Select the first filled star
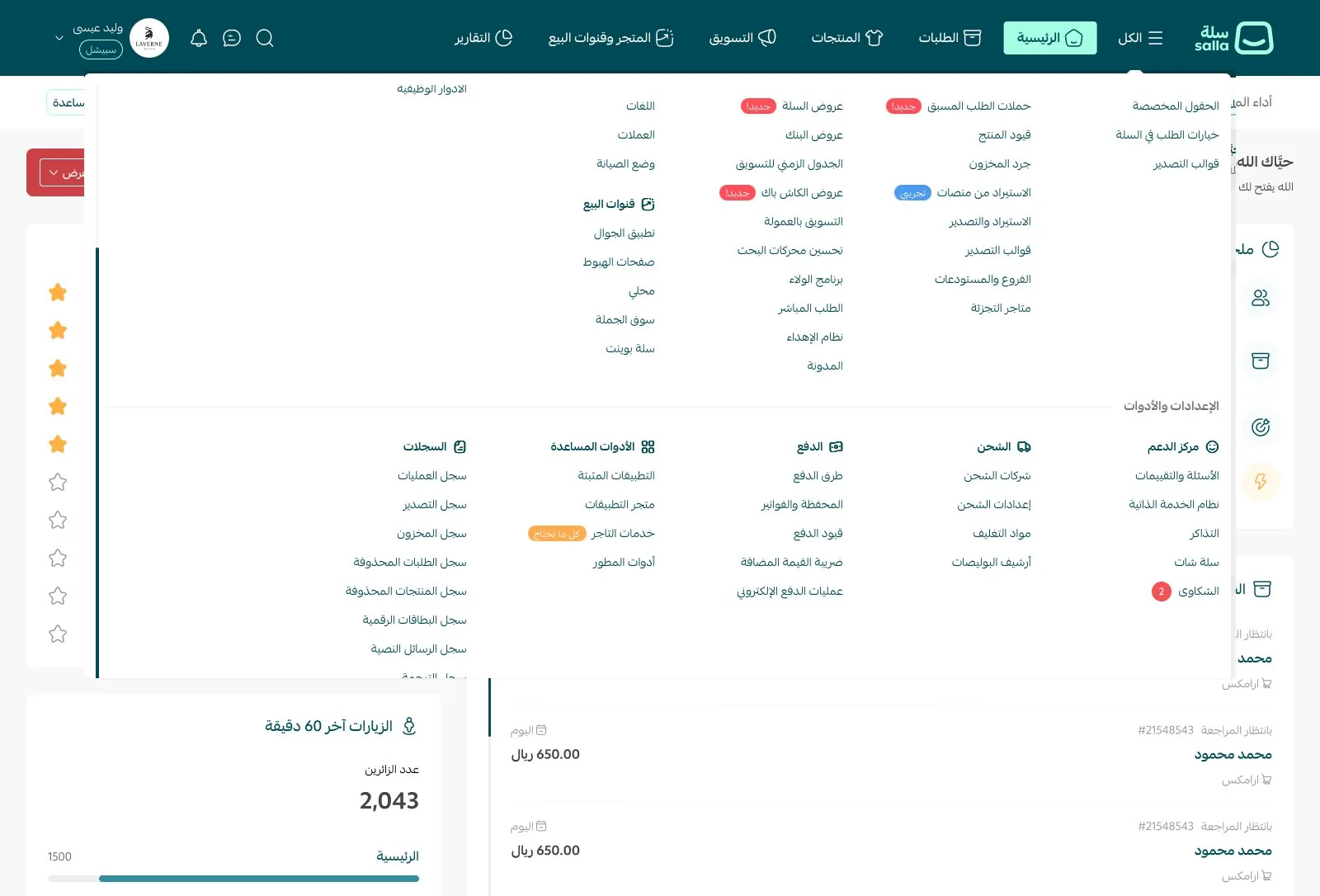The width and height of the screenshot is (1320, 896). pos(58,292)
